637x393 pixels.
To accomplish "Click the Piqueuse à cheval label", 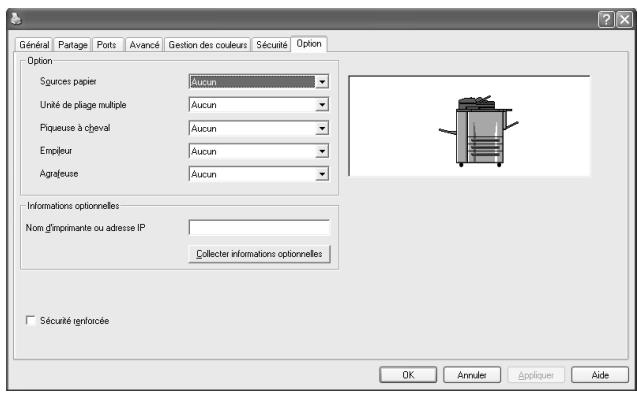I will pos(75,128).
